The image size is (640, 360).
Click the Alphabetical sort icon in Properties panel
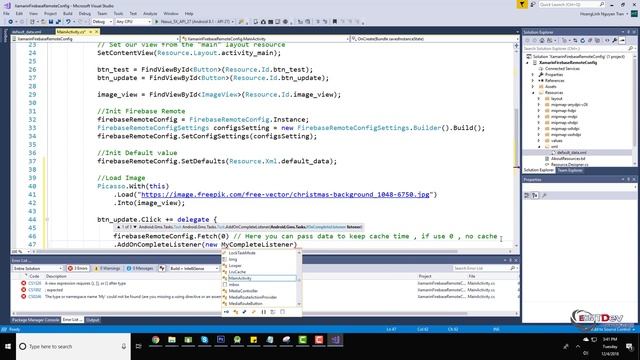pos(535,196)
